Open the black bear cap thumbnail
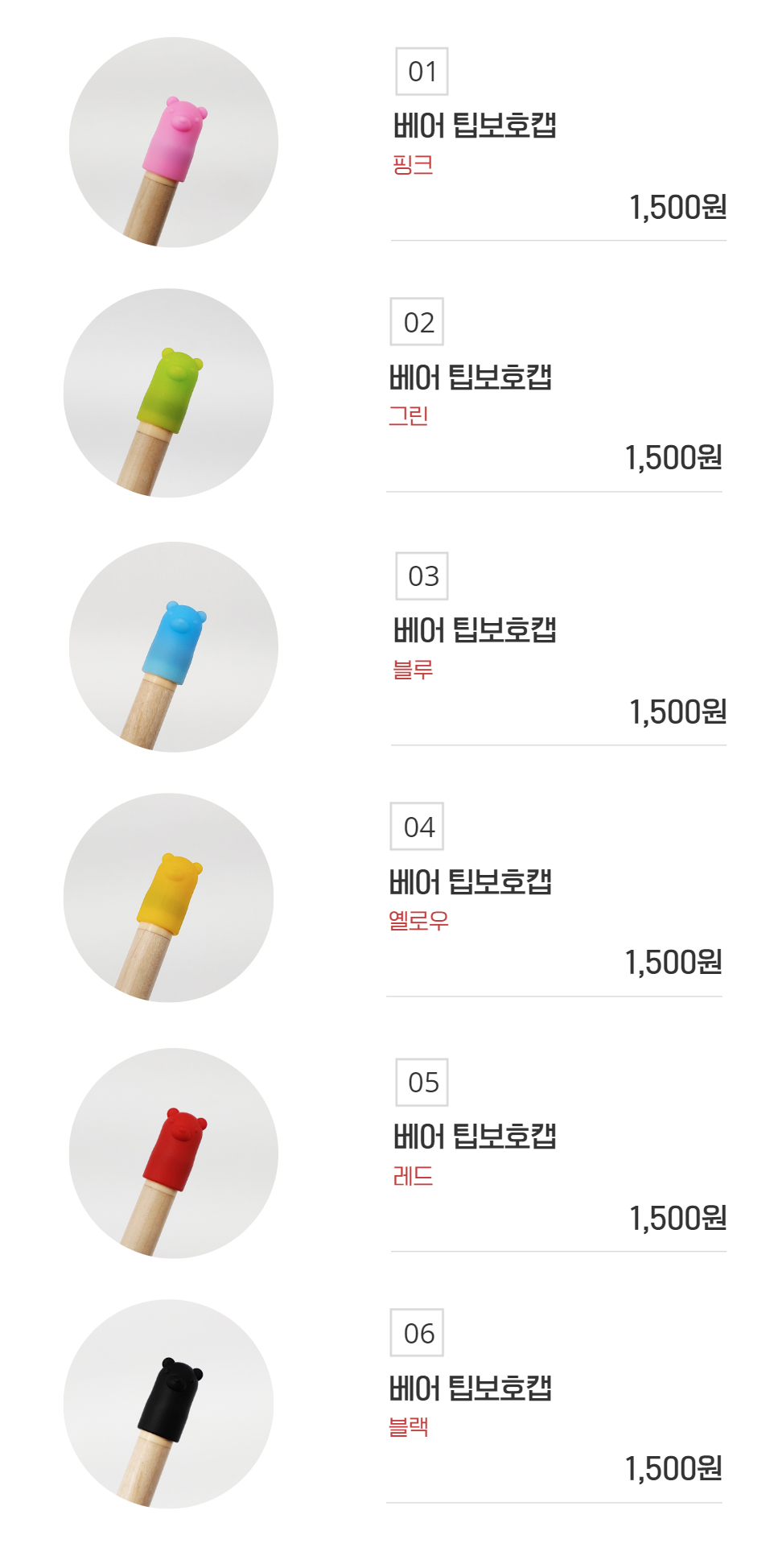The height and width of the screenshot is (1568, 774). click(168, 1404)
